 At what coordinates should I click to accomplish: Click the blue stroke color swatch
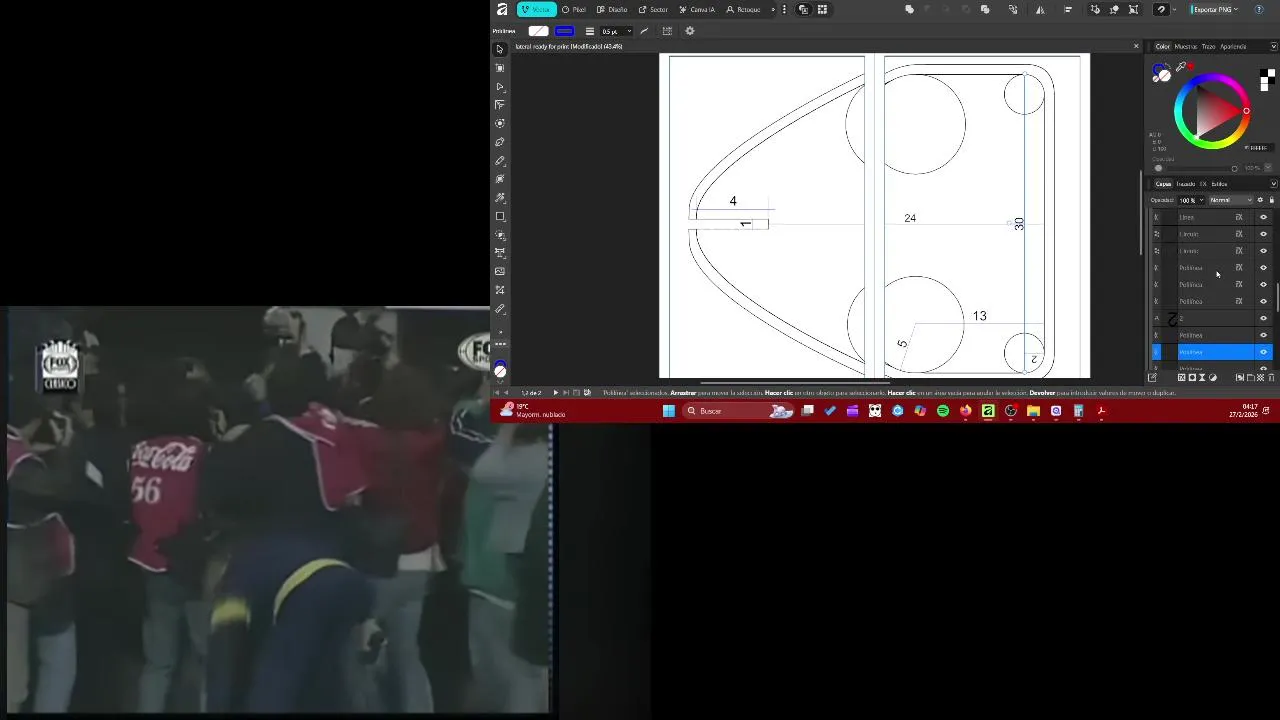(x=564, y=31)
